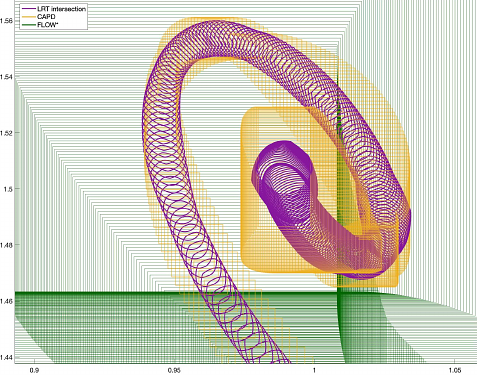Click the 1.05 x-axis tick label
This screenshot has width=477, height=376.
point(454,370)
